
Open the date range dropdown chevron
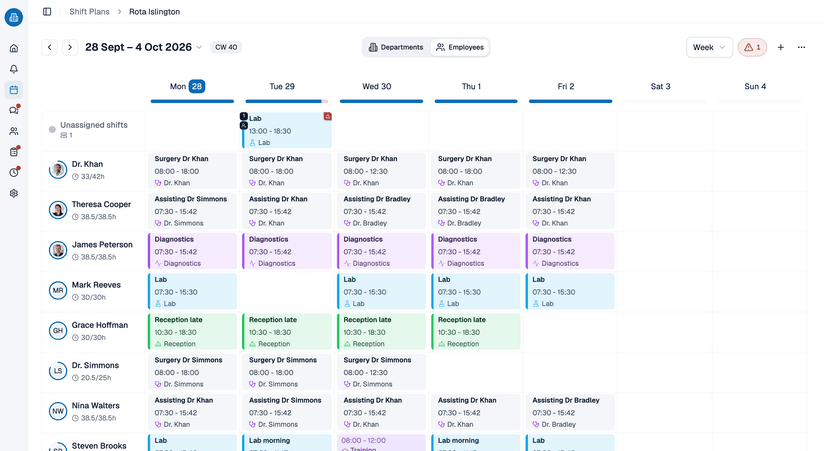[199, 47]
